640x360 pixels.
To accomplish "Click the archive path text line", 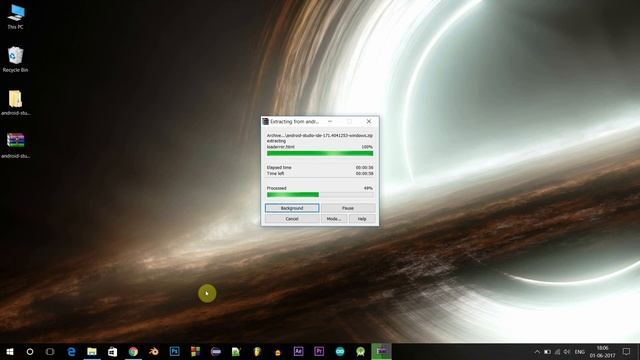I will (x=320, y=136).
